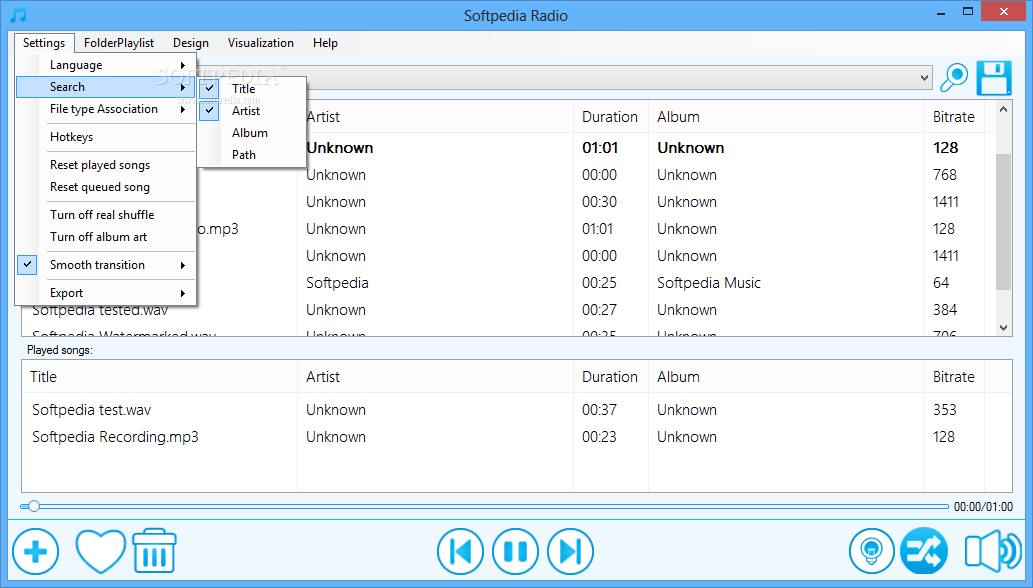Click the 353 bitrate in Played songs

(945, 410)
